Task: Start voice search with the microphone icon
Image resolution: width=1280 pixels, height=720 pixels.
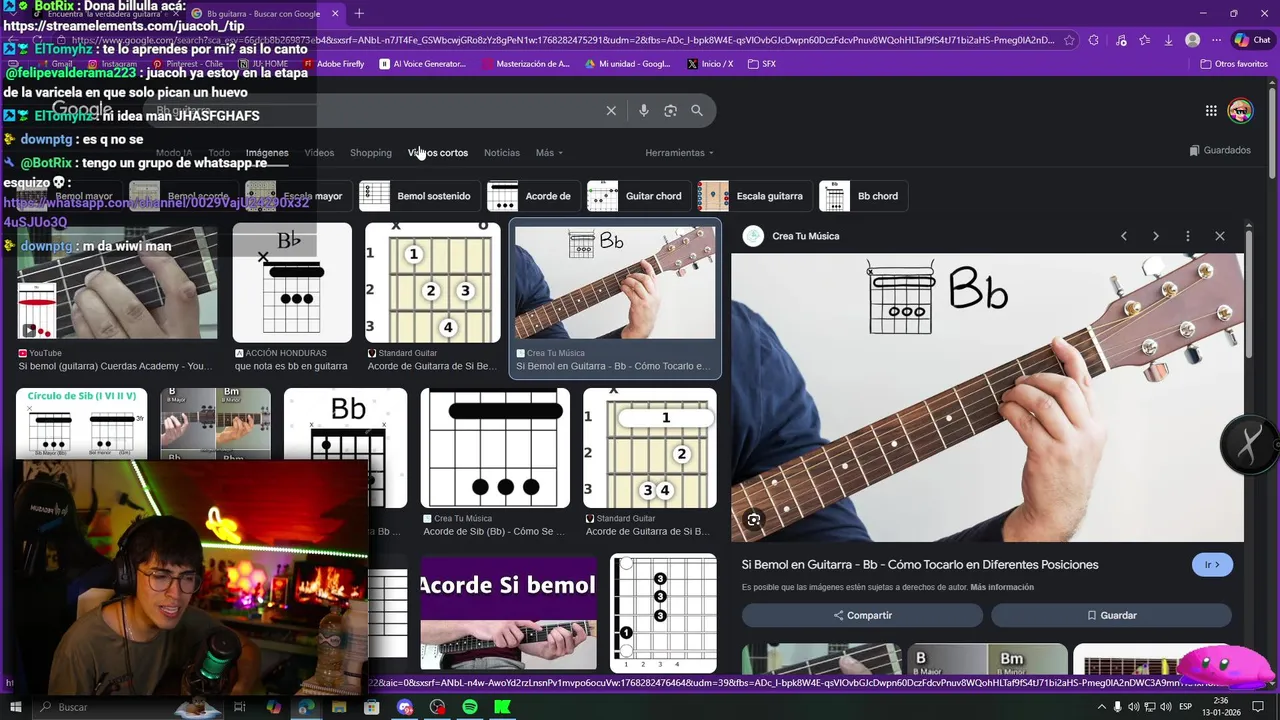Action: click(x=644, y=111)
